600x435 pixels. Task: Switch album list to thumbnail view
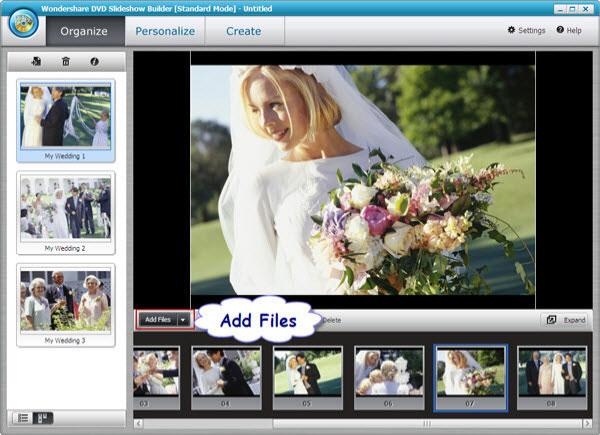pos(43,417)
